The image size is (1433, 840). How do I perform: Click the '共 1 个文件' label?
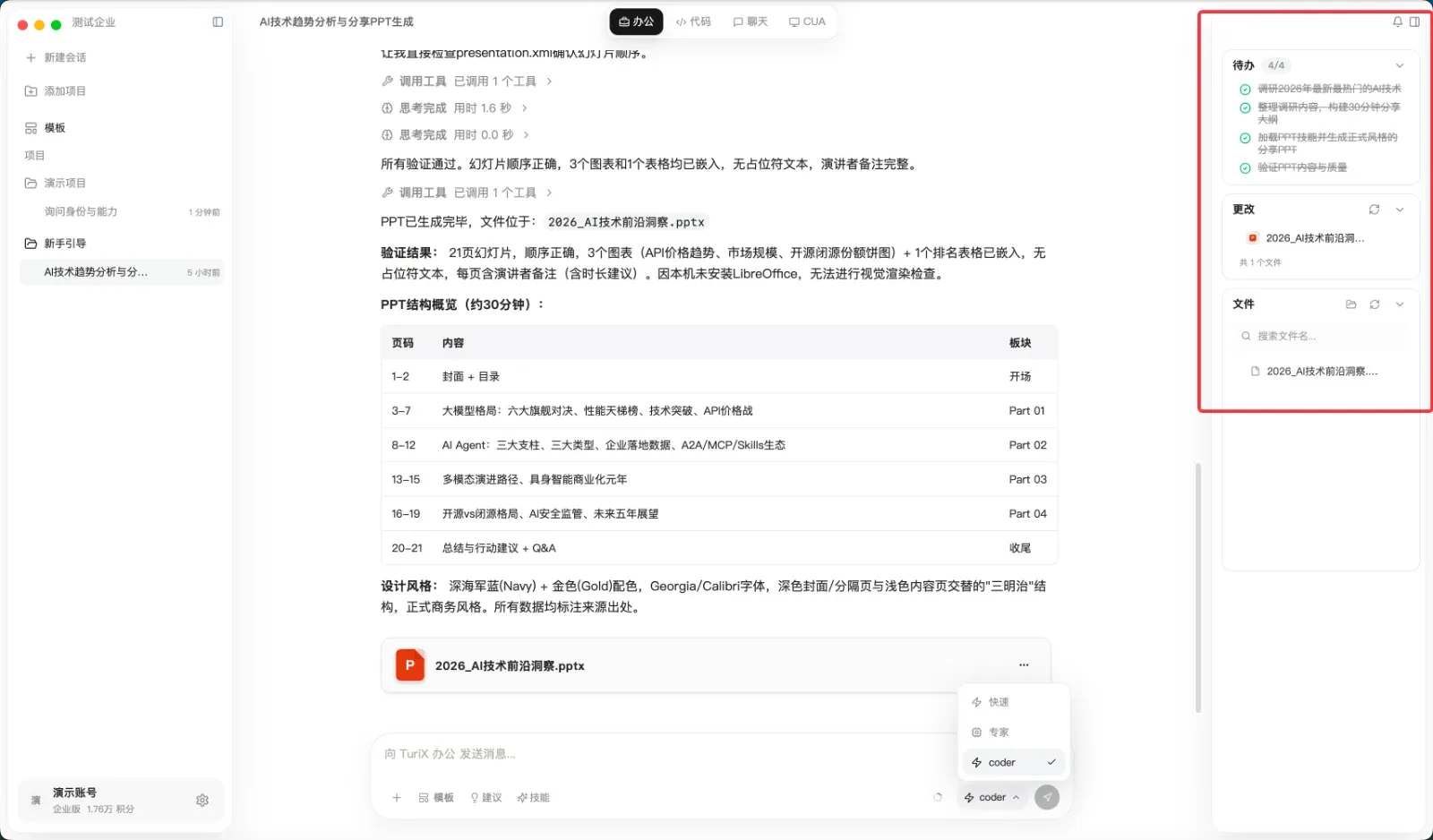[1260, 262]
